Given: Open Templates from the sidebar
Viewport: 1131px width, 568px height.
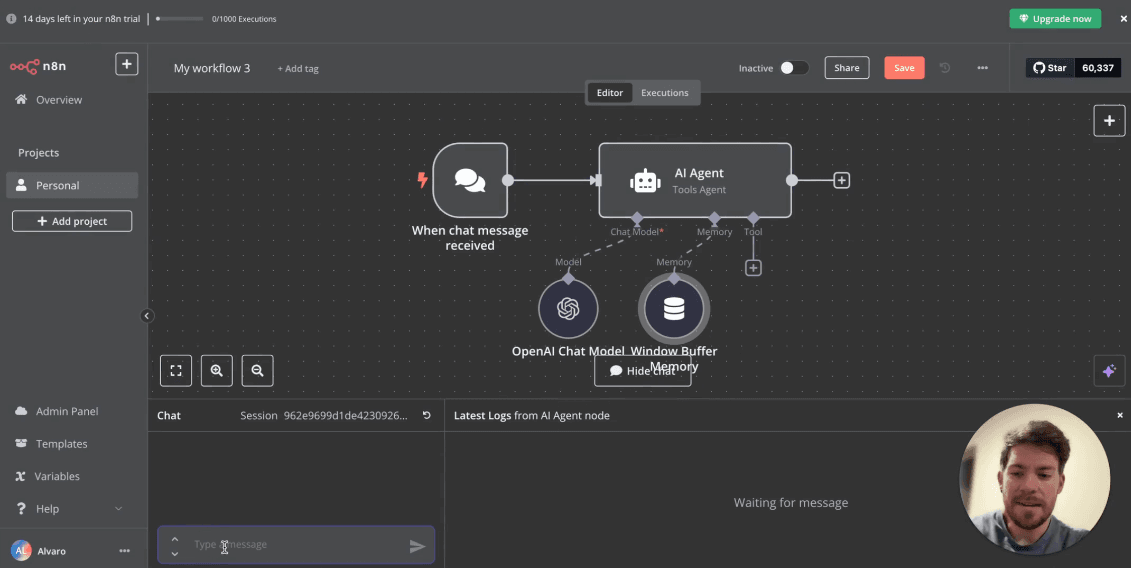Looking at the screenshot, I should (x=61, y=444).
